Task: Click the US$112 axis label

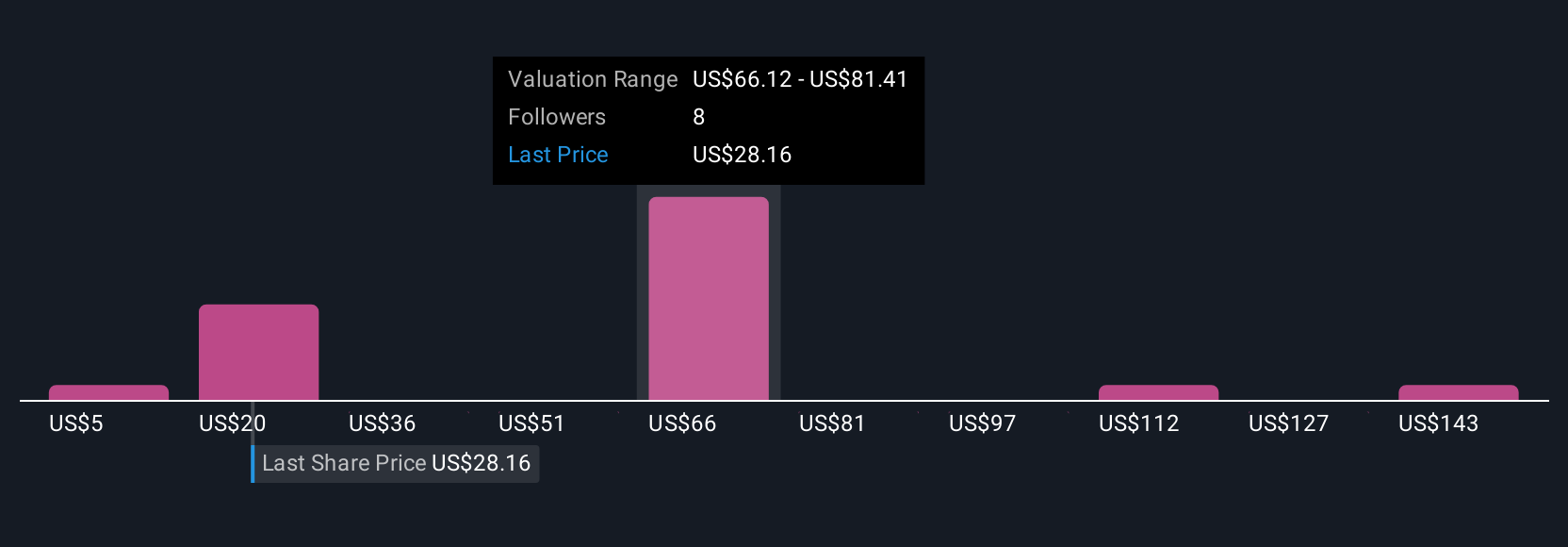Action: tap(1138, 423)
